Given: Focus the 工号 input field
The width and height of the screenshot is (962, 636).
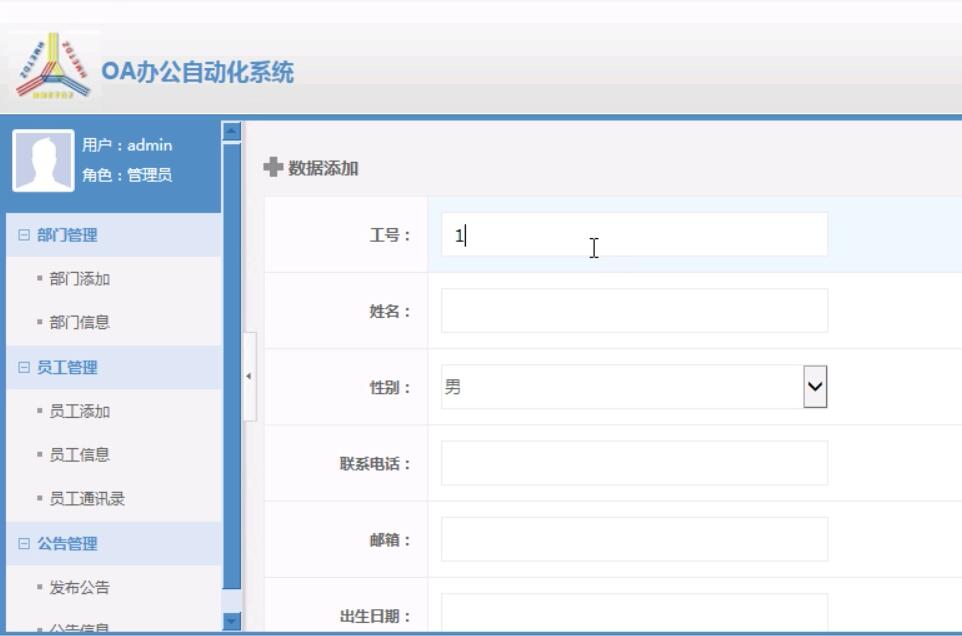Looking at the screenshot, I should point(634,235).
